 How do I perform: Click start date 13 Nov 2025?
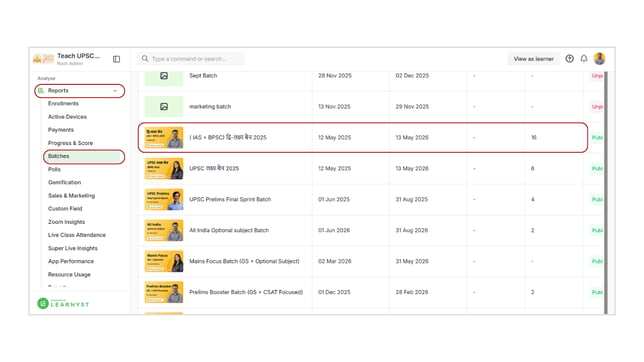[x=334, y=106]
